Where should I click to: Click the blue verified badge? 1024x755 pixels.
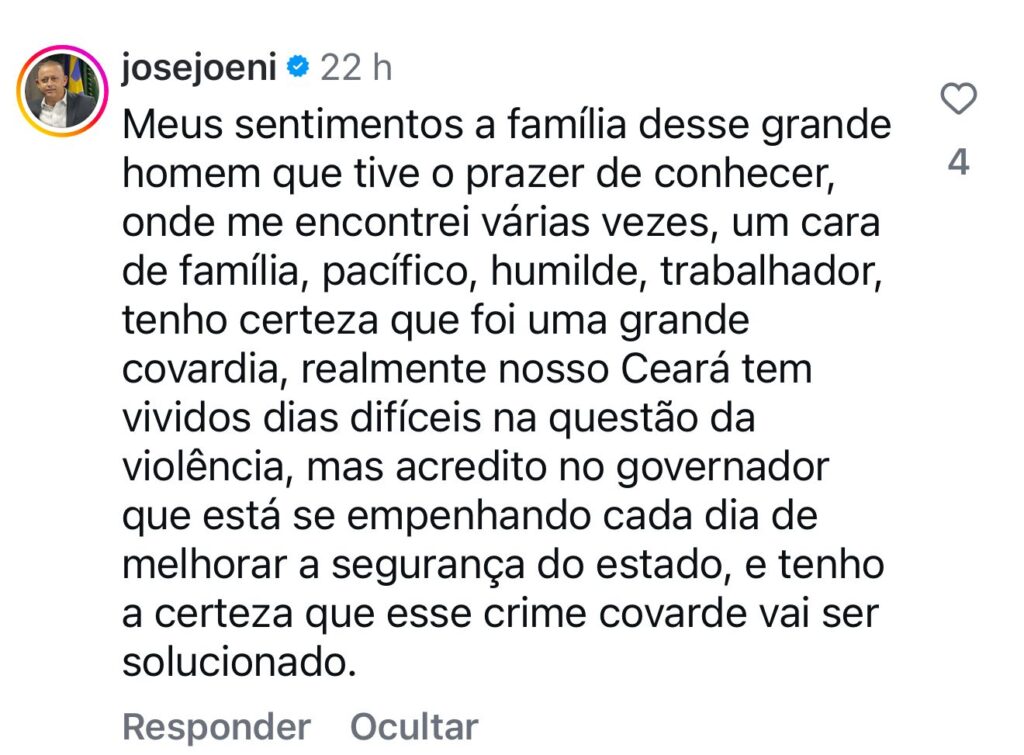298,67
